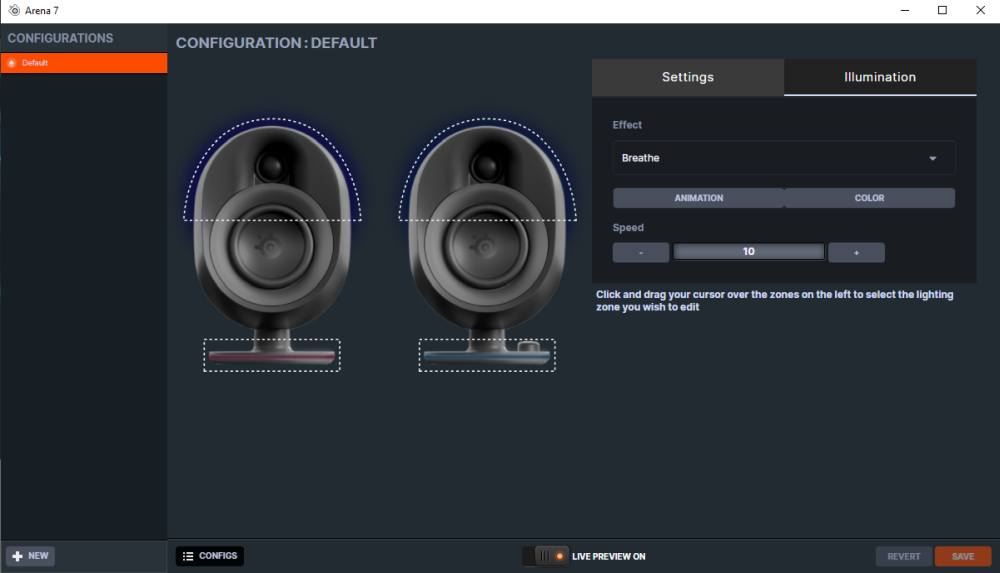1000x573 pixels.
Task: Click the effect dropdown arrow
Action: pyautogui.click(x=932, y=158)
